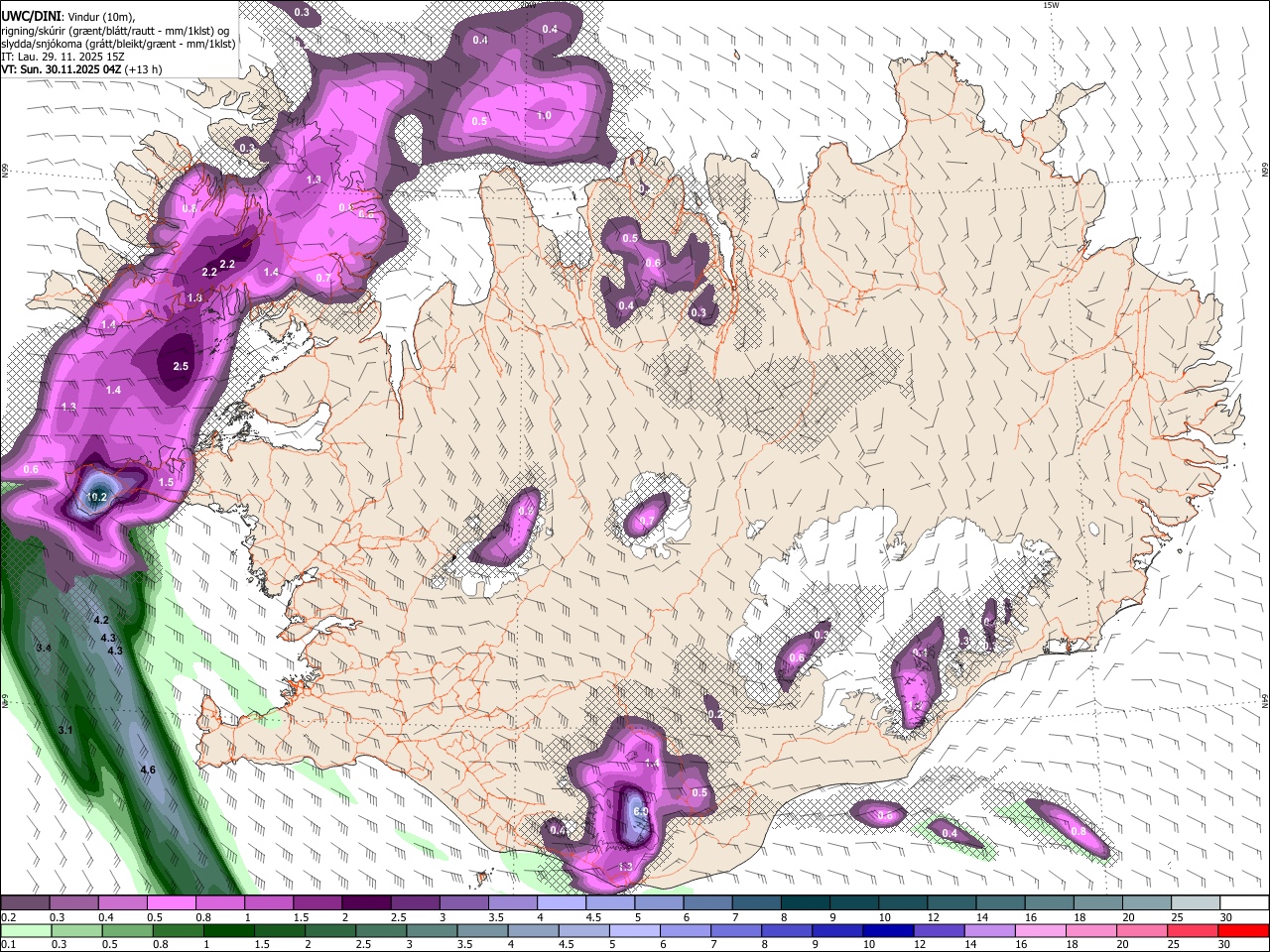Click the 2.5 snowfall value on the map

coord(181,366)
